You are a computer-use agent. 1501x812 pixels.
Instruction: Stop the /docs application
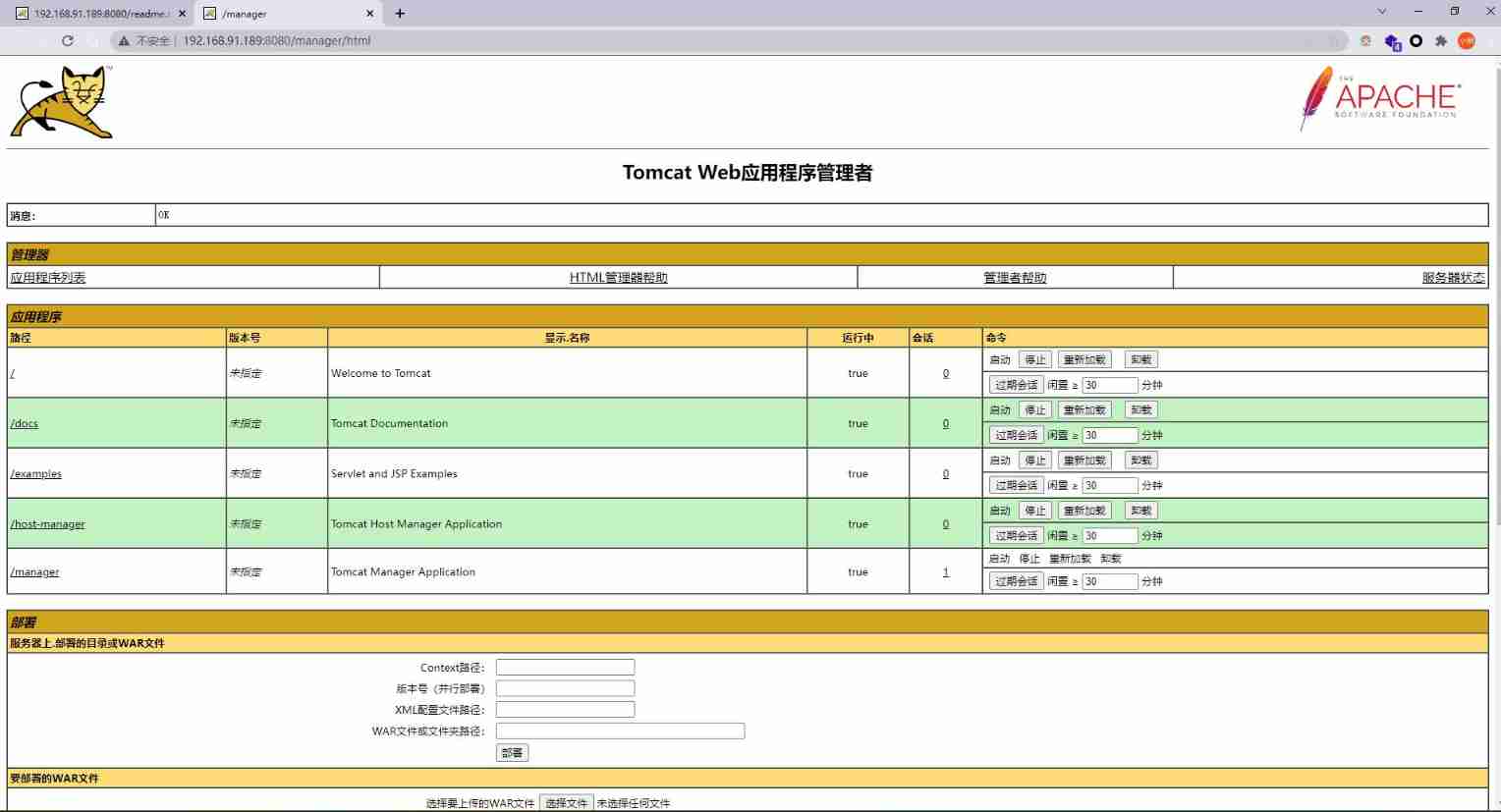(x=1035, y=410)
